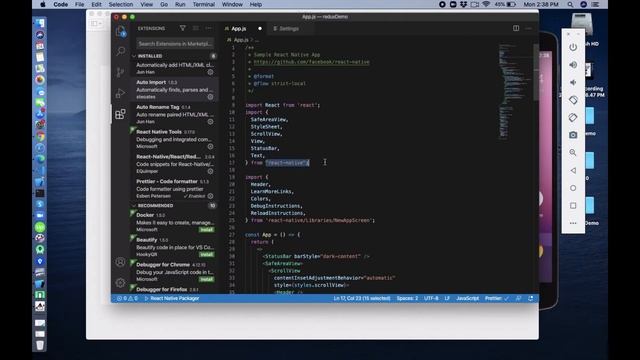Manage gear for Prettier extension

210,196
